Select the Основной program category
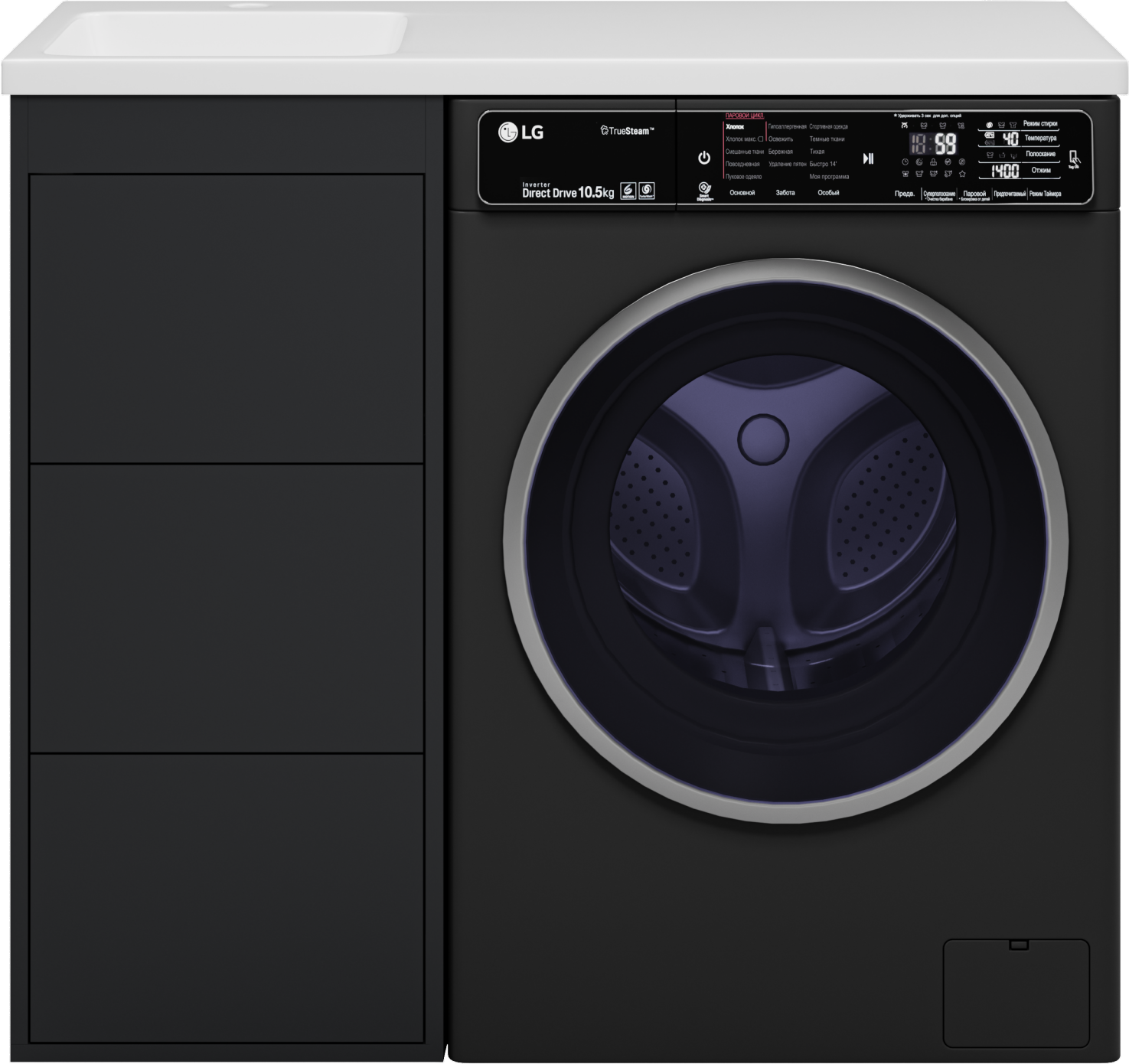1129x1064 pixels. [742, 193]
